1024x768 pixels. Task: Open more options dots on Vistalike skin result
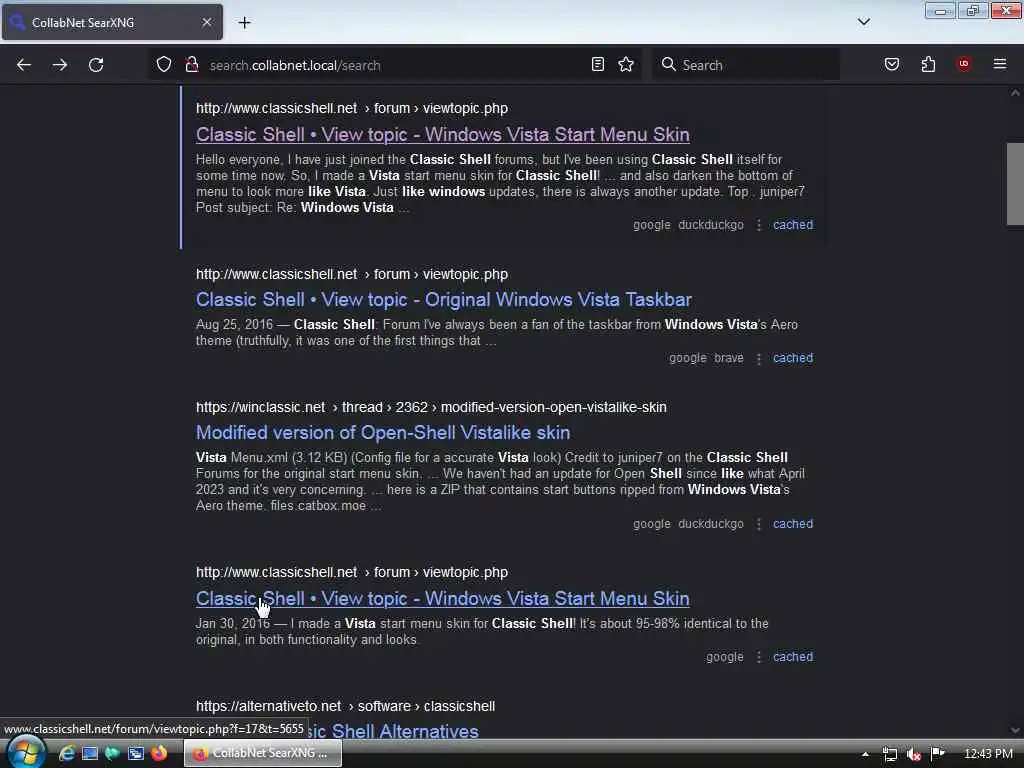click(x=758, y=524)
